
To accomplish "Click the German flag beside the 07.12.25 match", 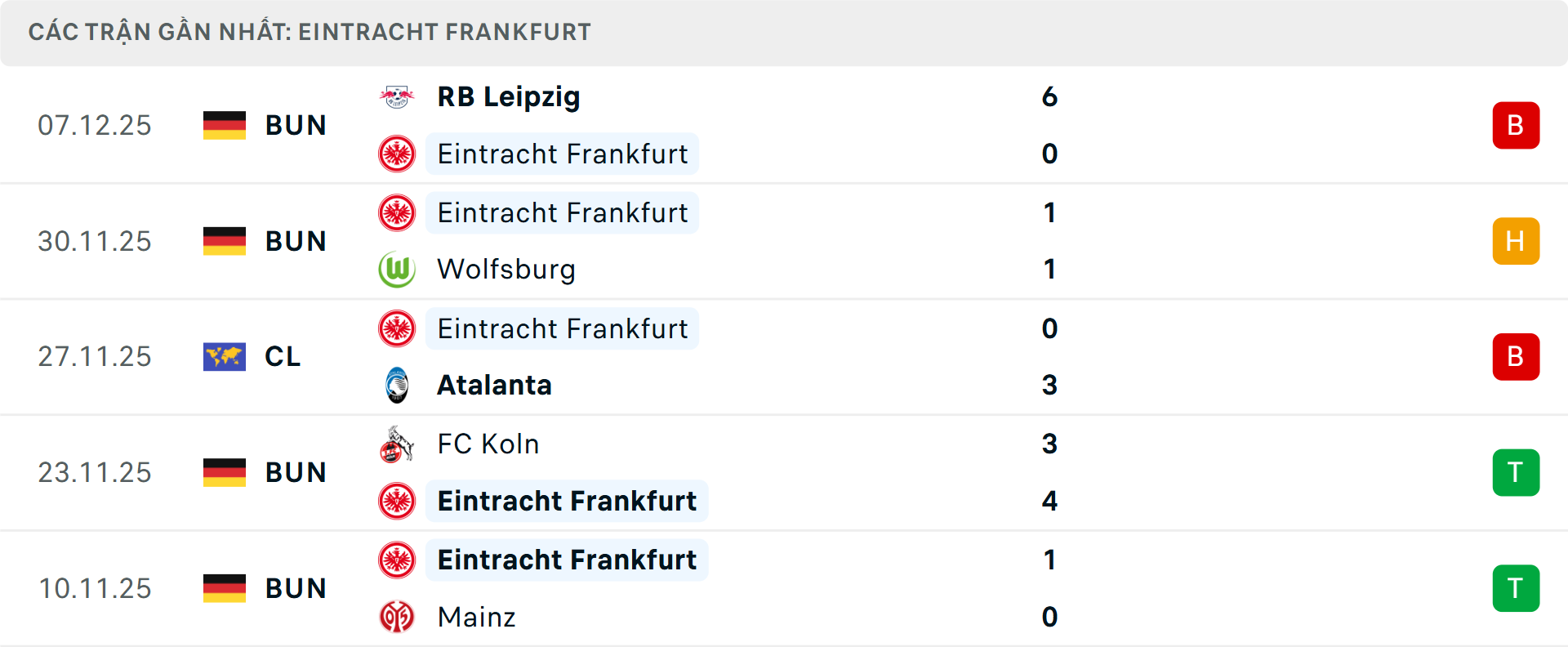I will (x=225, y=125).
